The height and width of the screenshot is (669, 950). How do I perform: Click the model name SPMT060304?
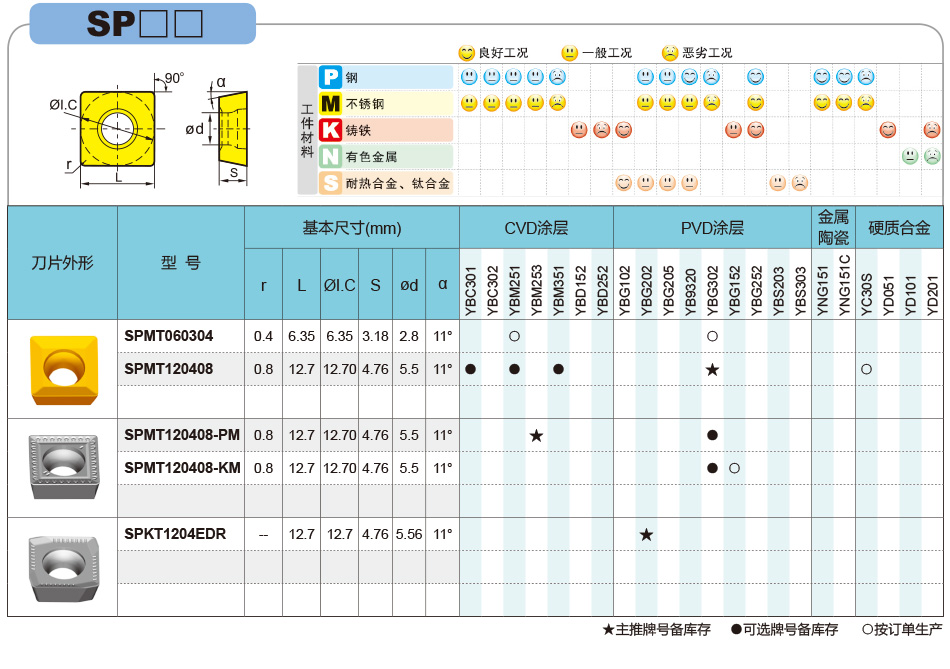pyautogui.click(x=168, y=336)
